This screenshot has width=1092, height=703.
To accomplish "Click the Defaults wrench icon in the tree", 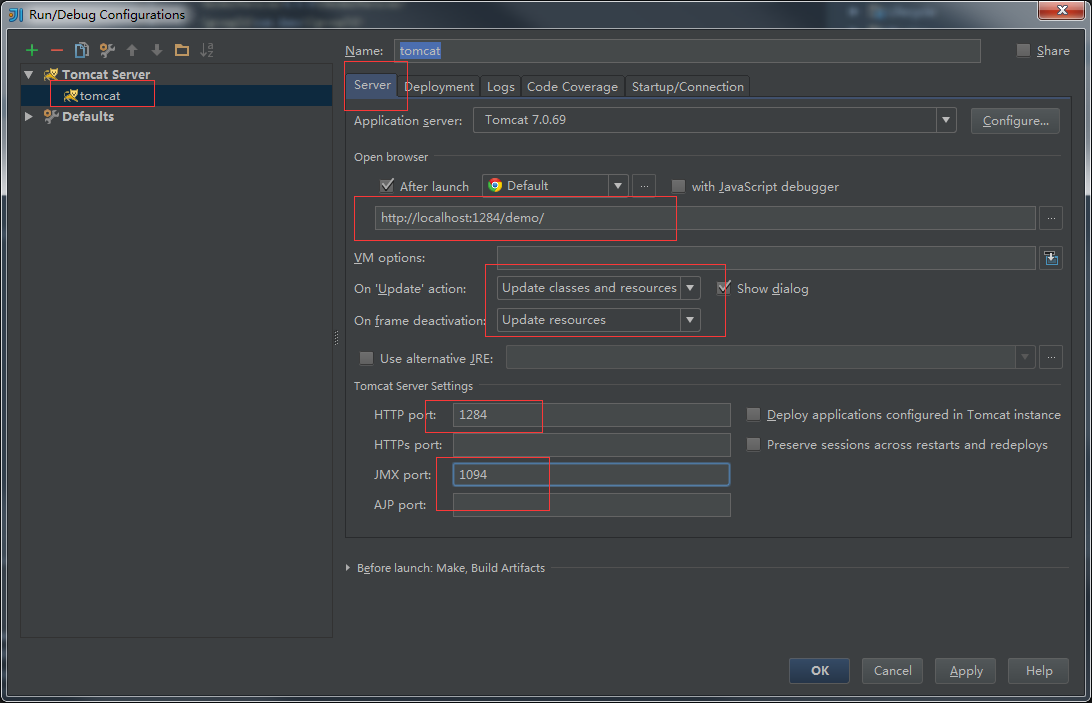I will point(51,116).
